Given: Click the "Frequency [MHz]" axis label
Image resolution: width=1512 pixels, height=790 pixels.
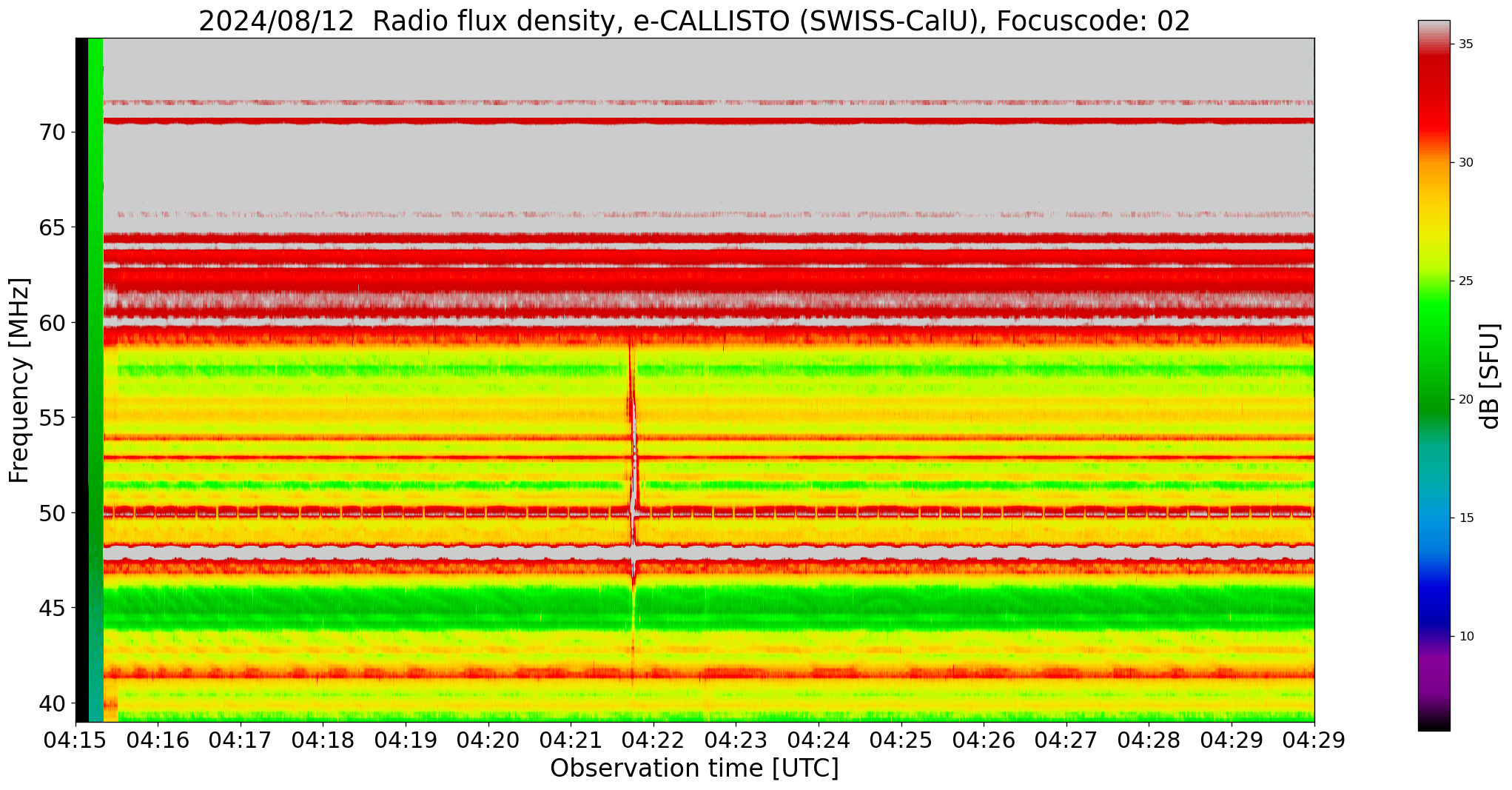Looking at the screenshot, I should pyautogui.click(x=19, y=380).
